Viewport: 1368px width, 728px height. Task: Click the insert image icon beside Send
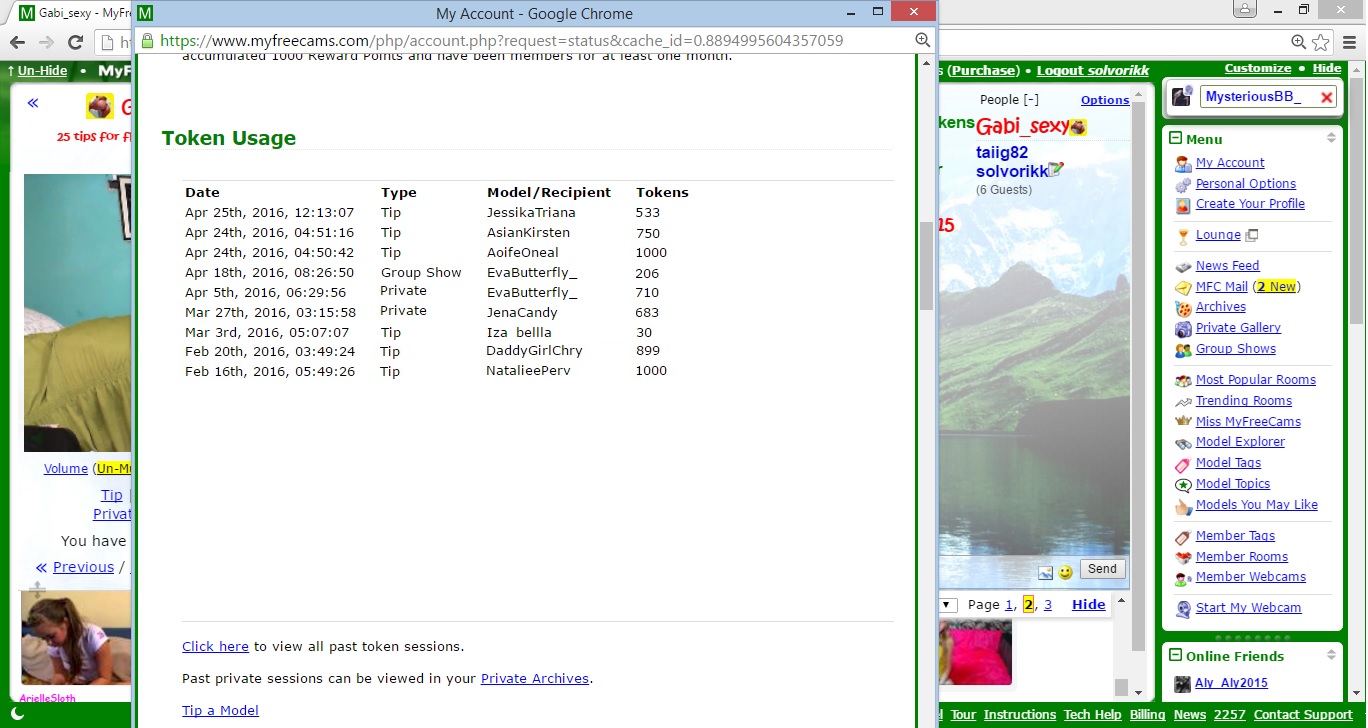point(1046,572)
